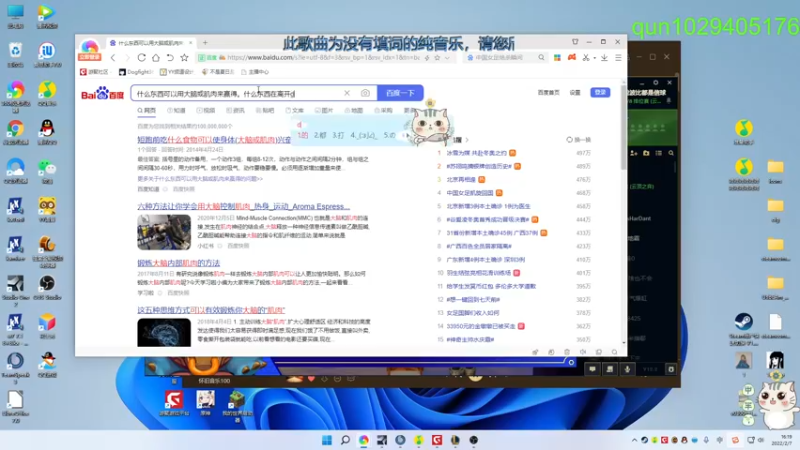The image size is (800, 450).
Task: Open OBS Studio desktop icon
Action: 47,288
